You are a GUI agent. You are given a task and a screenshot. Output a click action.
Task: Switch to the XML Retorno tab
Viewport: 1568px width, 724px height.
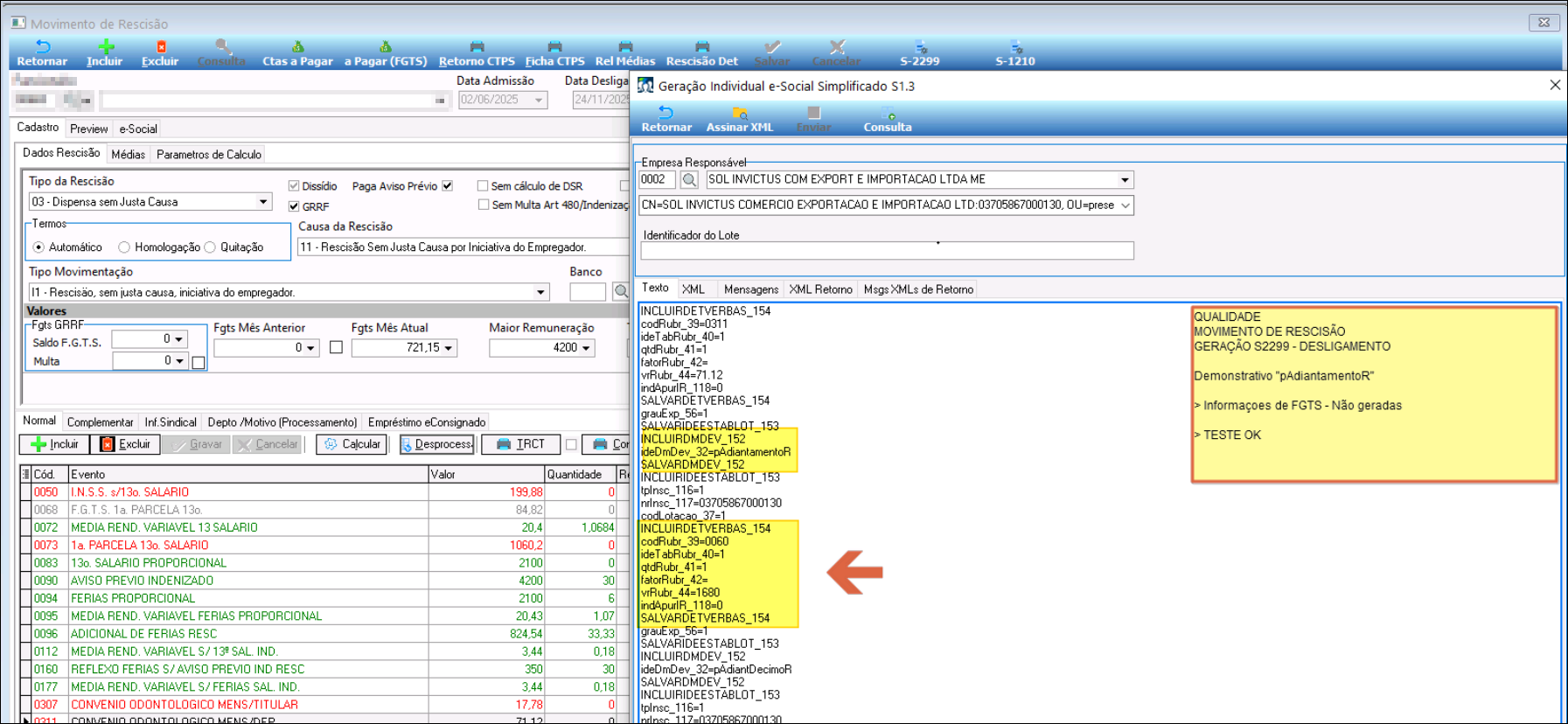[x=820, y=289]
